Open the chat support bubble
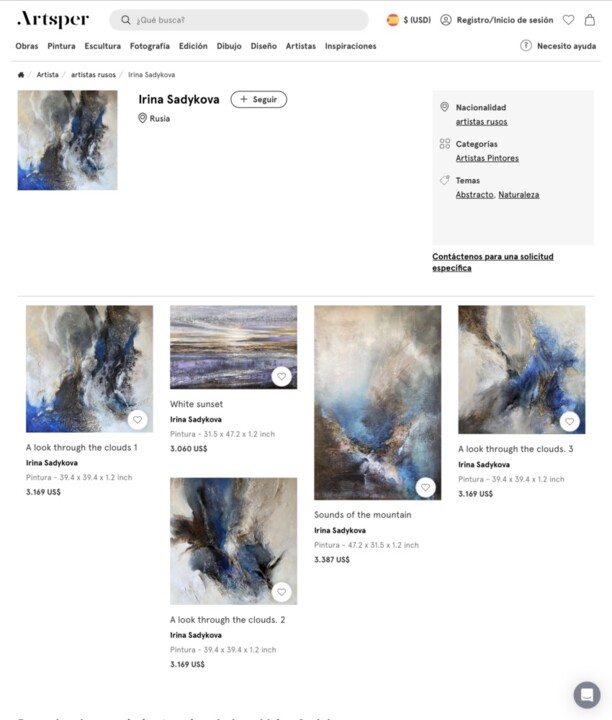 pyautogui.click(x=587, y=695)
